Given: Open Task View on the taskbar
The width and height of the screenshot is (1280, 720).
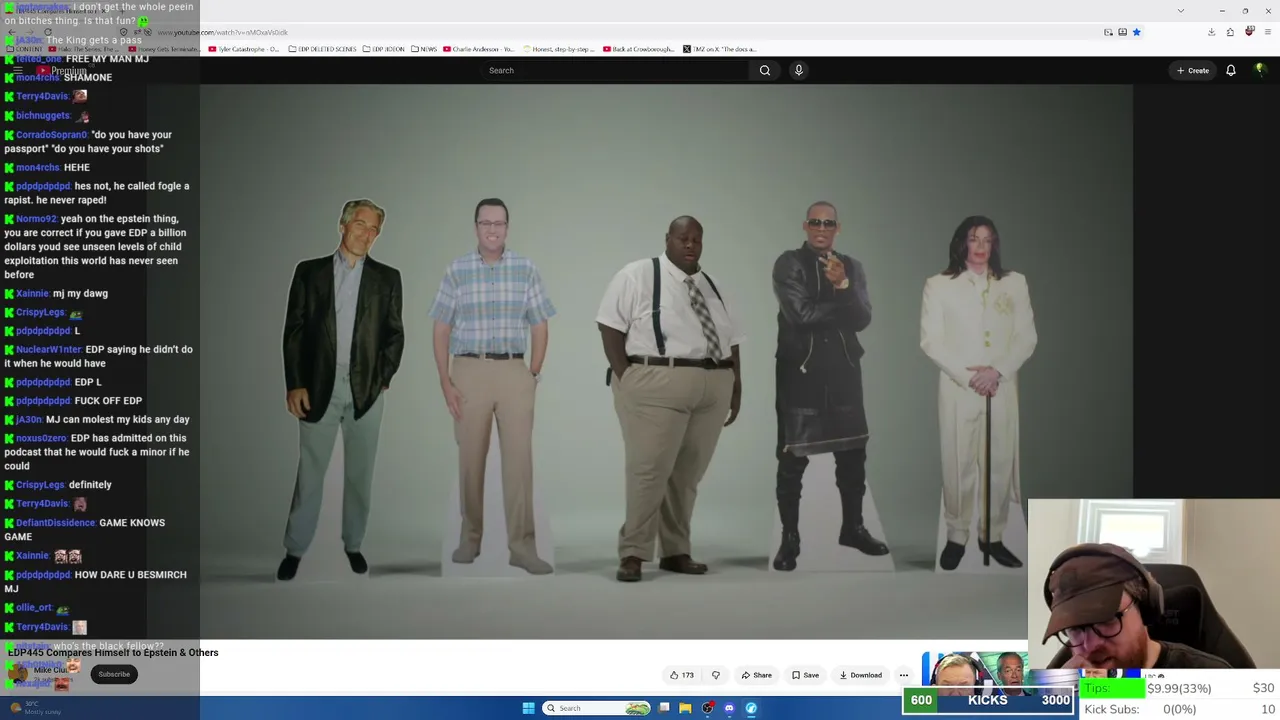Looking at the screenshot, I should [664, 708].
